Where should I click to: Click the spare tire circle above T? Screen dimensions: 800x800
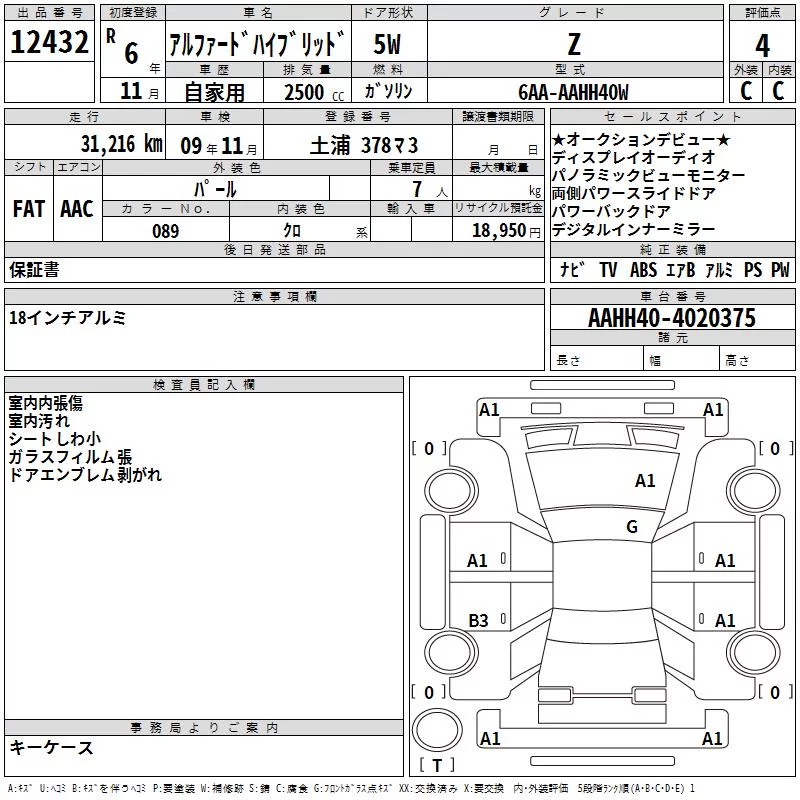click(x=437, y=730)
